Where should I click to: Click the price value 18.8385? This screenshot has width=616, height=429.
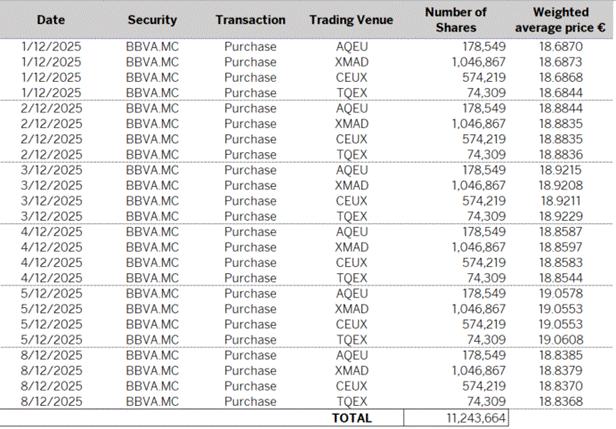561,355
